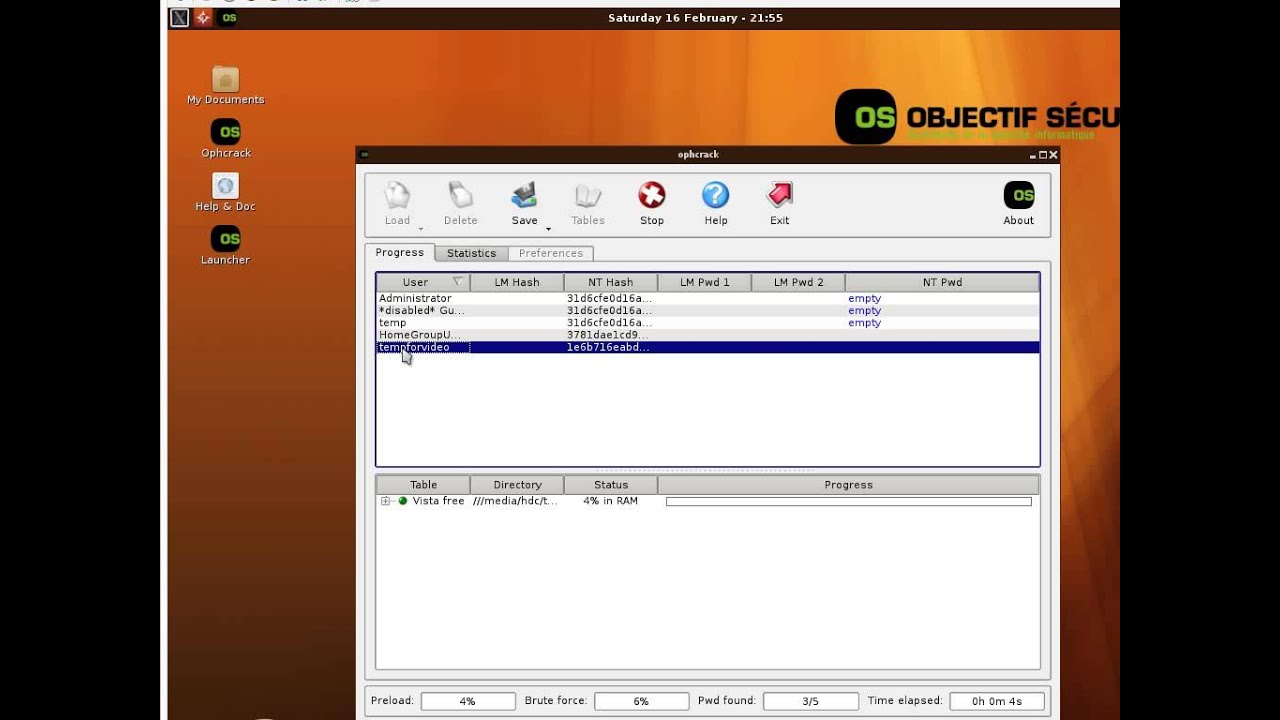The width and height of the screenshot is (1280, 720).
Task: Select the HomeGroupU... user row
Action: click(708, 335)
